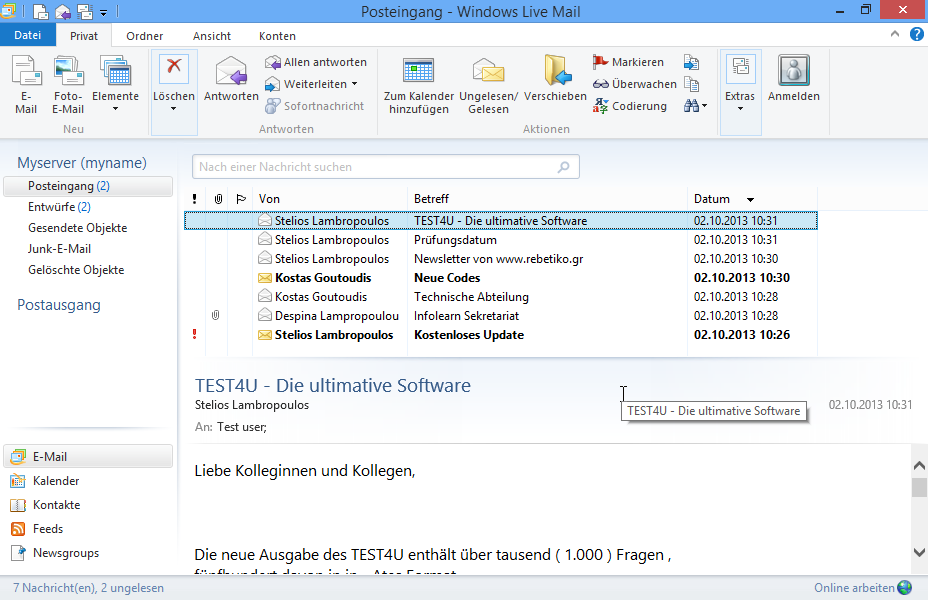Sort by the priority column header

click(x=194, y=199)
